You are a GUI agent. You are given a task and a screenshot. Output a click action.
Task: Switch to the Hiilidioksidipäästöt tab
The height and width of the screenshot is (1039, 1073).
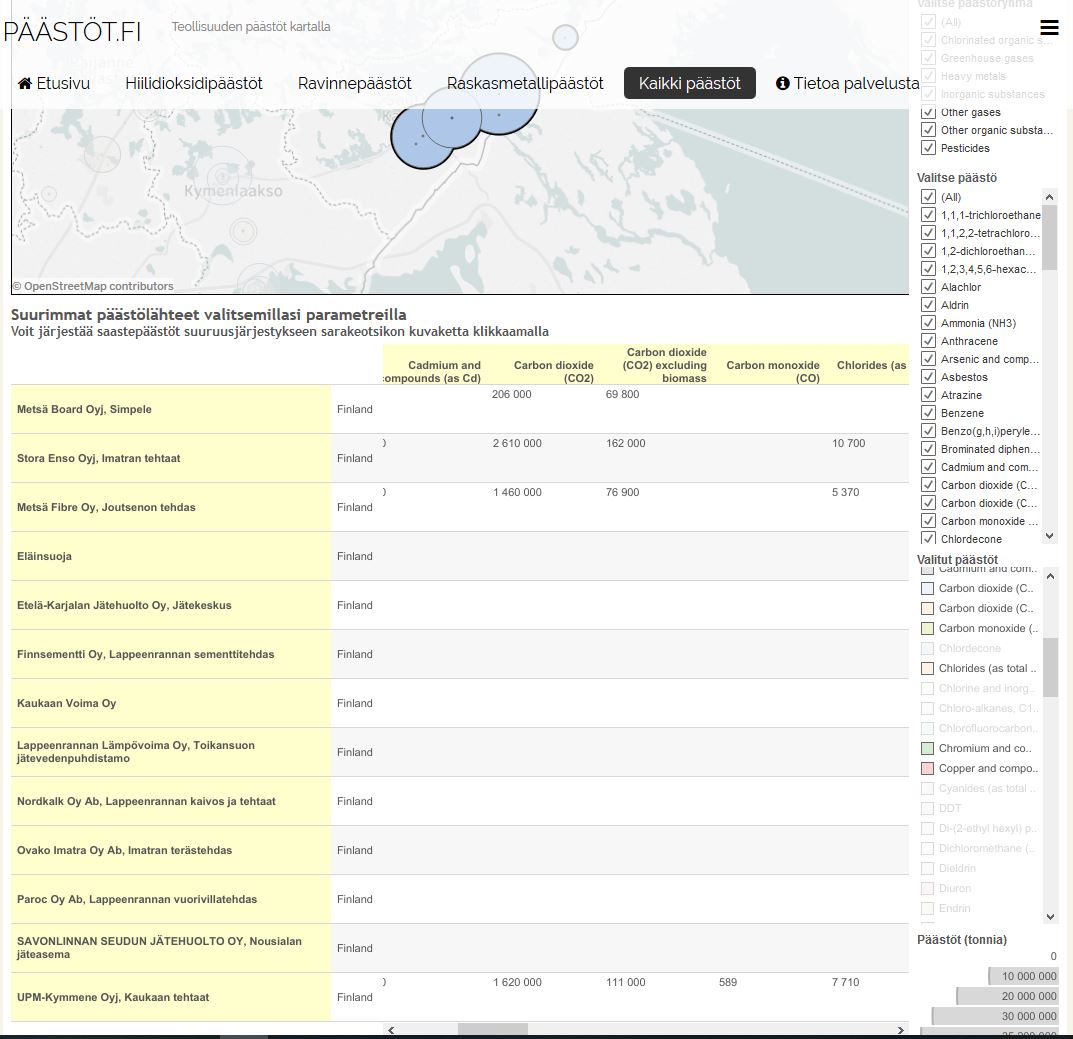pos(194,84)
